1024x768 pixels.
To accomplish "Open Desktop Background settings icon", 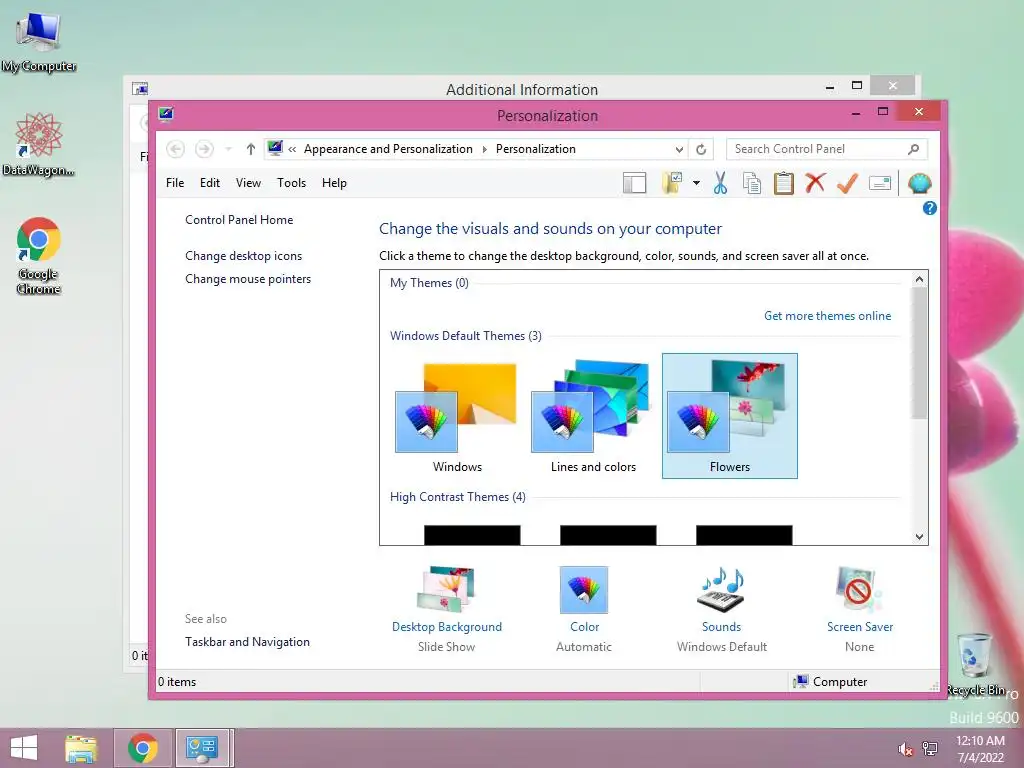I will (447, 590).
